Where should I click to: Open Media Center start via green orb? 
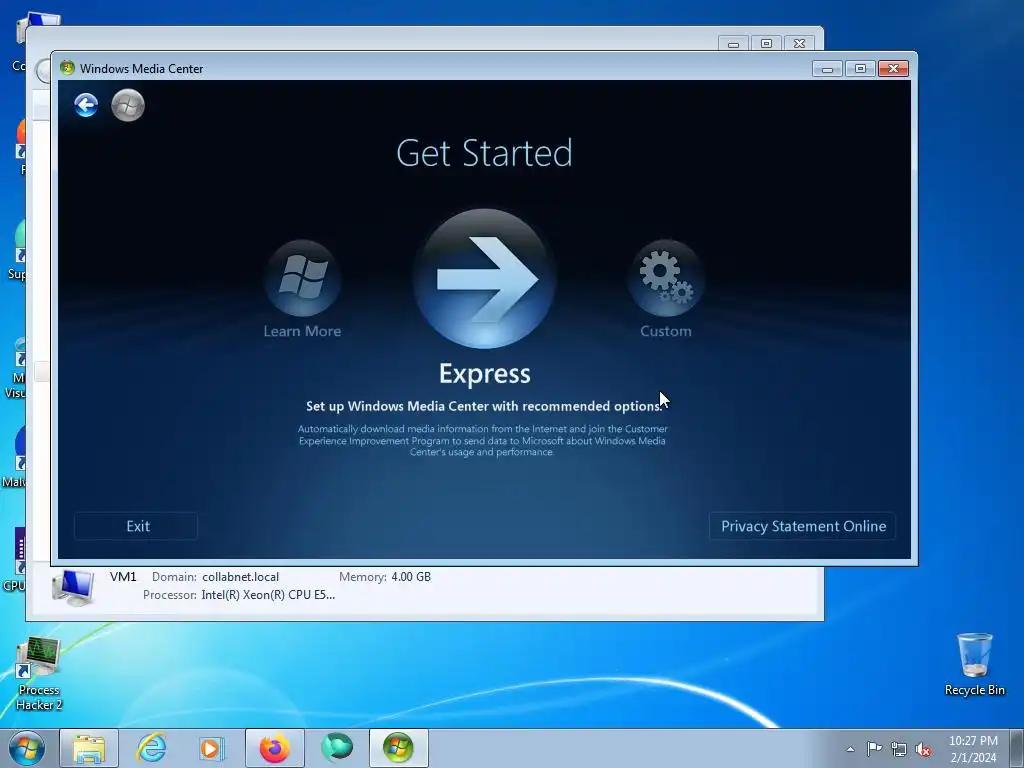click(x=128, y=105)
